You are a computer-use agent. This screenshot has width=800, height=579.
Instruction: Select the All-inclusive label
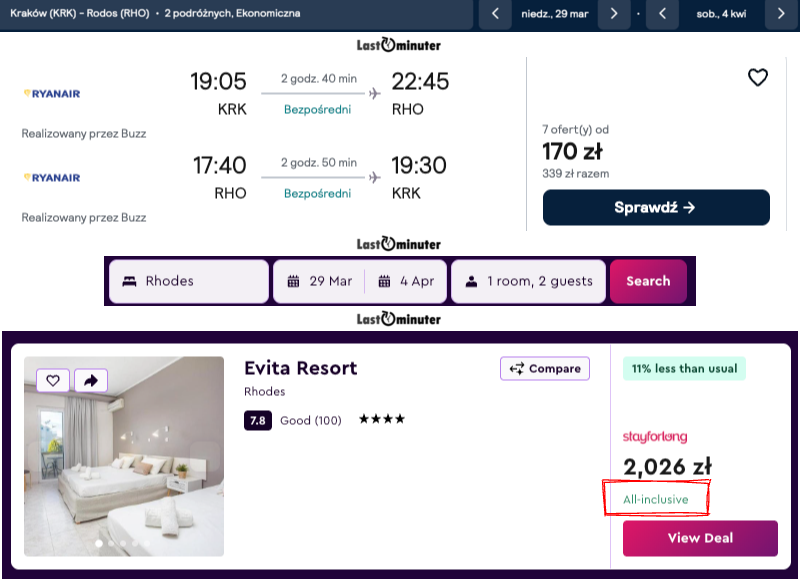click(x=656, y=499)
